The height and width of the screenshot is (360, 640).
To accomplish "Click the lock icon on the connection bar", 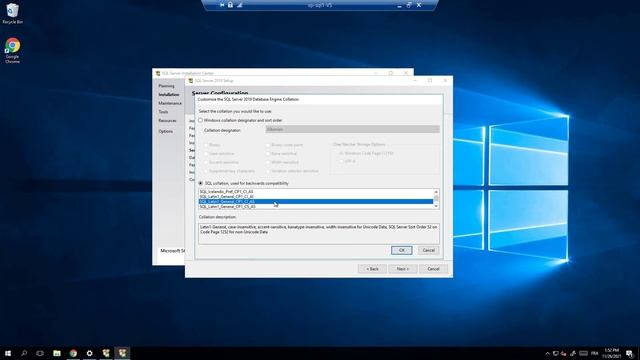I will 230,5.
